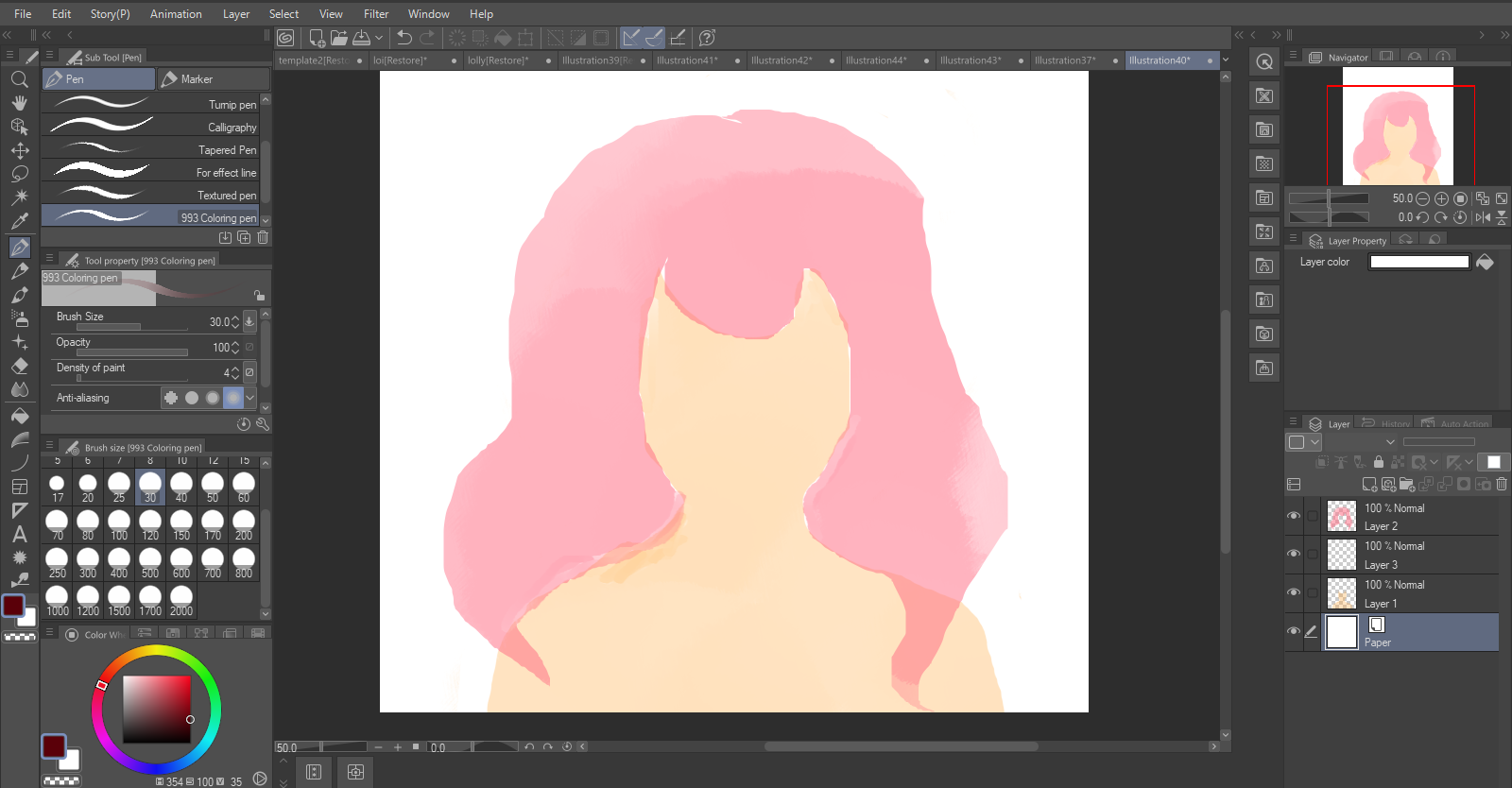Select the Text tool

[x=19, y=534]
